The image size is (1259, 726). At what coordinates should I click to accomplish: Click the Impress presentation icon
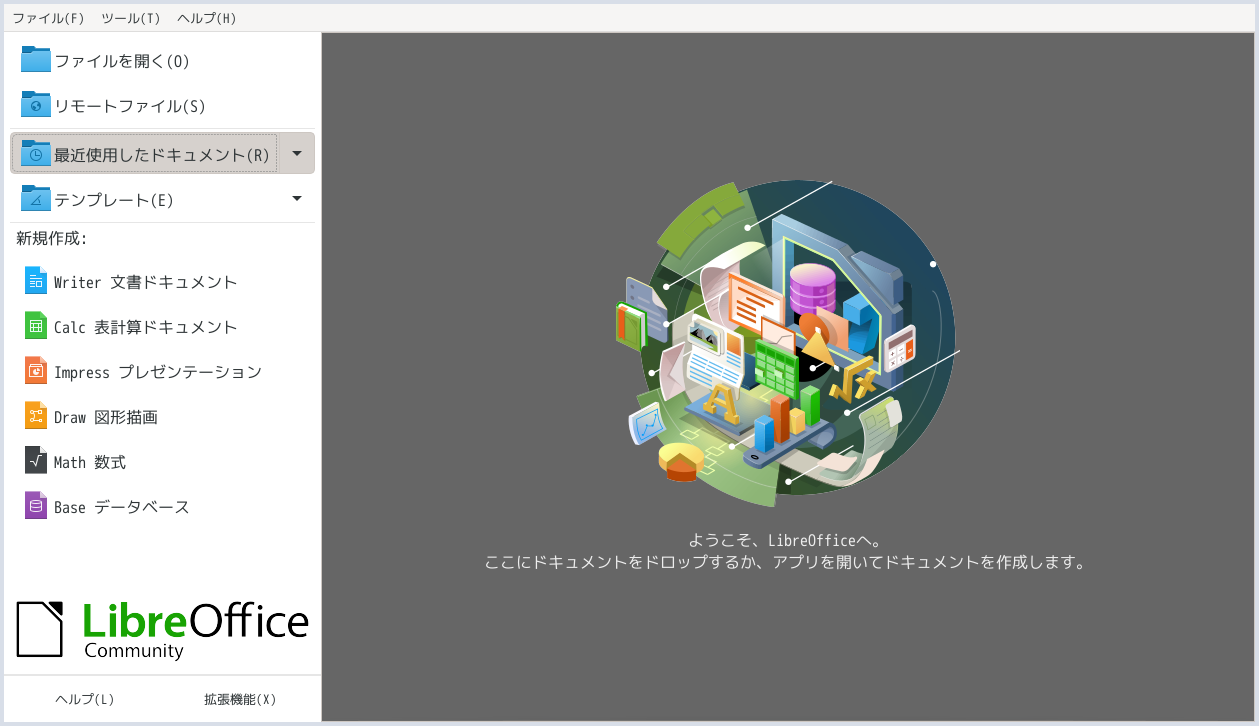tap(36, 372)
